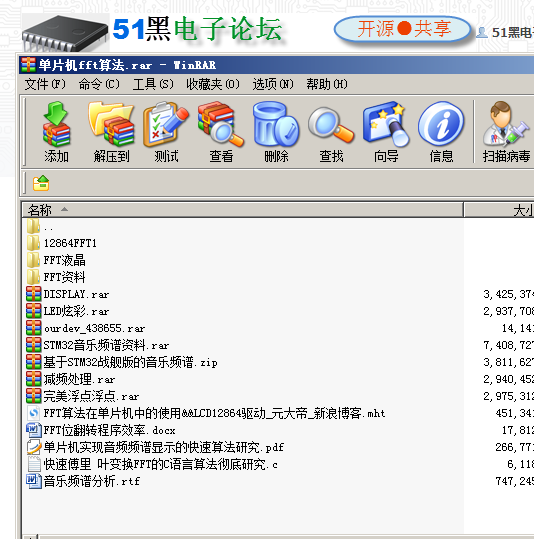Screen dimensions: 534x539
Task: Select file STM32音乐频谱资料.rar
Action: pyautogui.click(x=106, y=345)
